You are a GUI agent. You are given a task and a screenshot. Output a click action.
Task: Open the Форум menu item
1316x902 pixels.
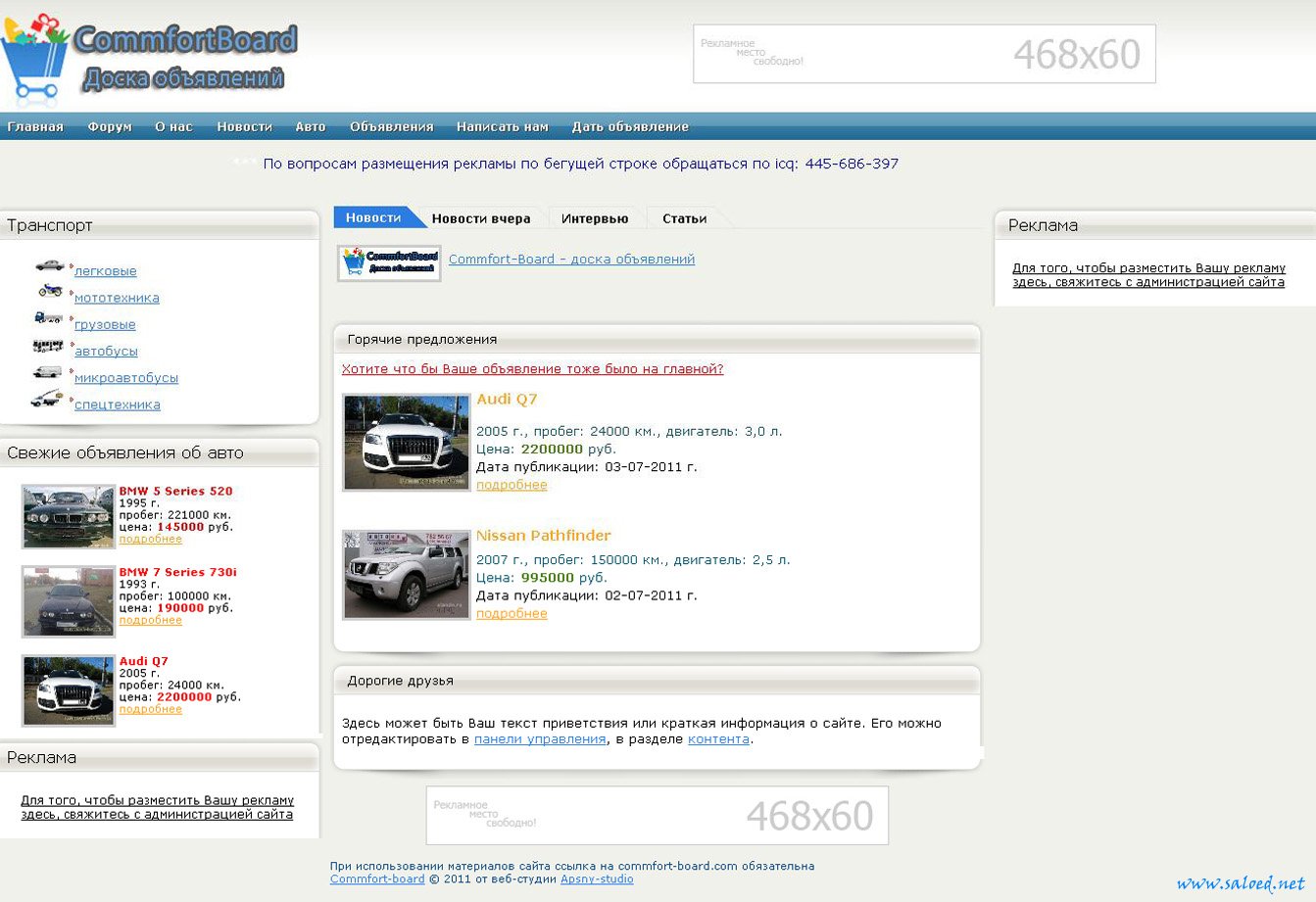coord(110,126)
